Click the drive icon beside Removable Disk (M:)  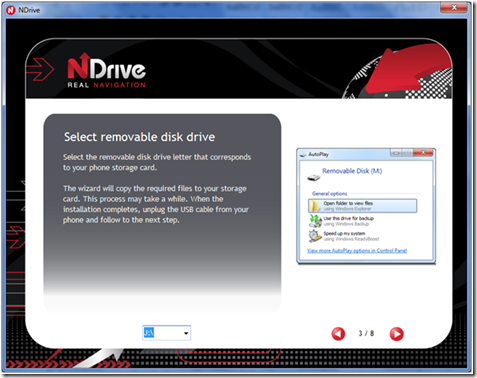tap(313, 178)
